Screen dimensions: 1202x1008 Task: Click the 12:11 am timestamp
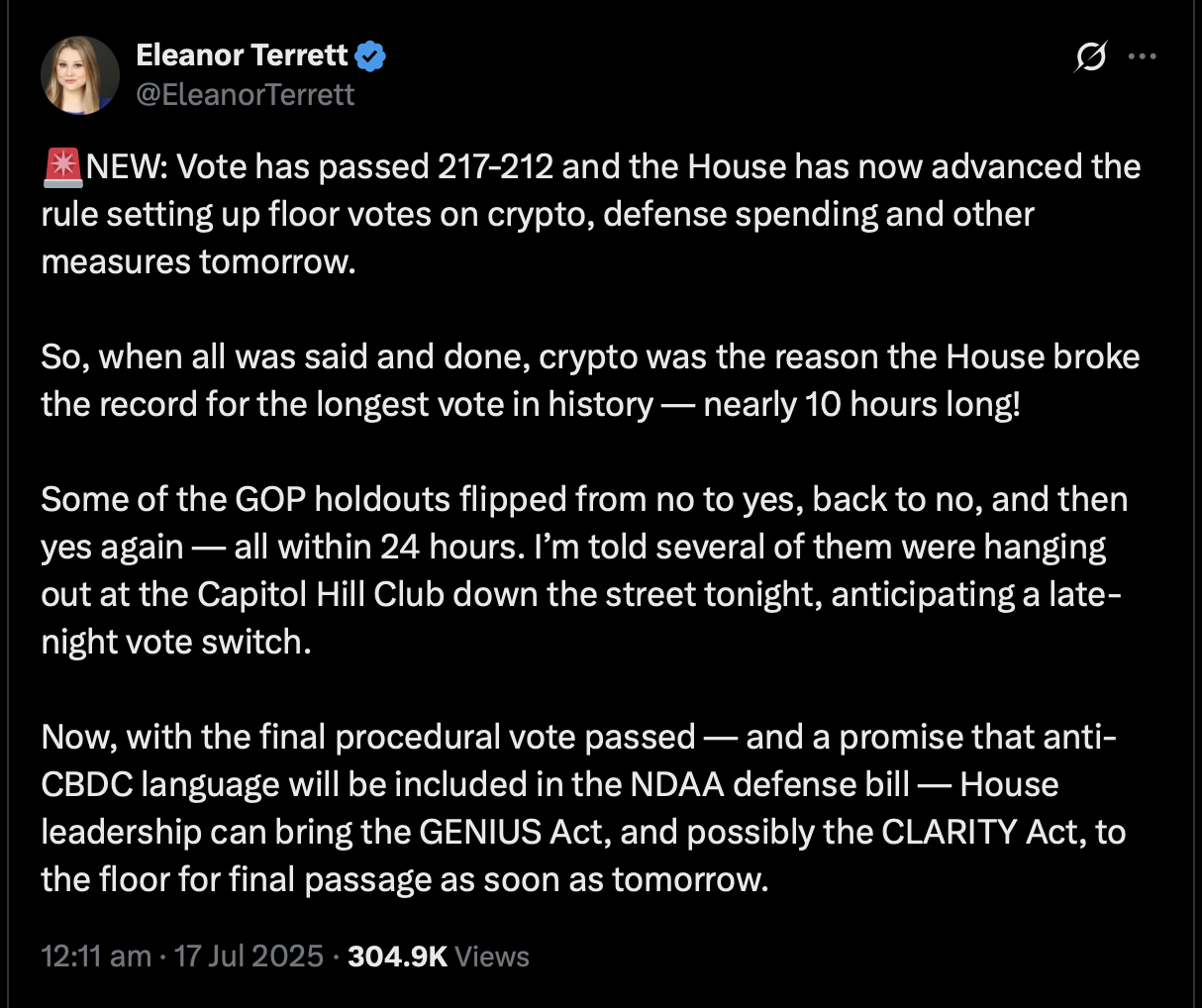tap(96, 957)
